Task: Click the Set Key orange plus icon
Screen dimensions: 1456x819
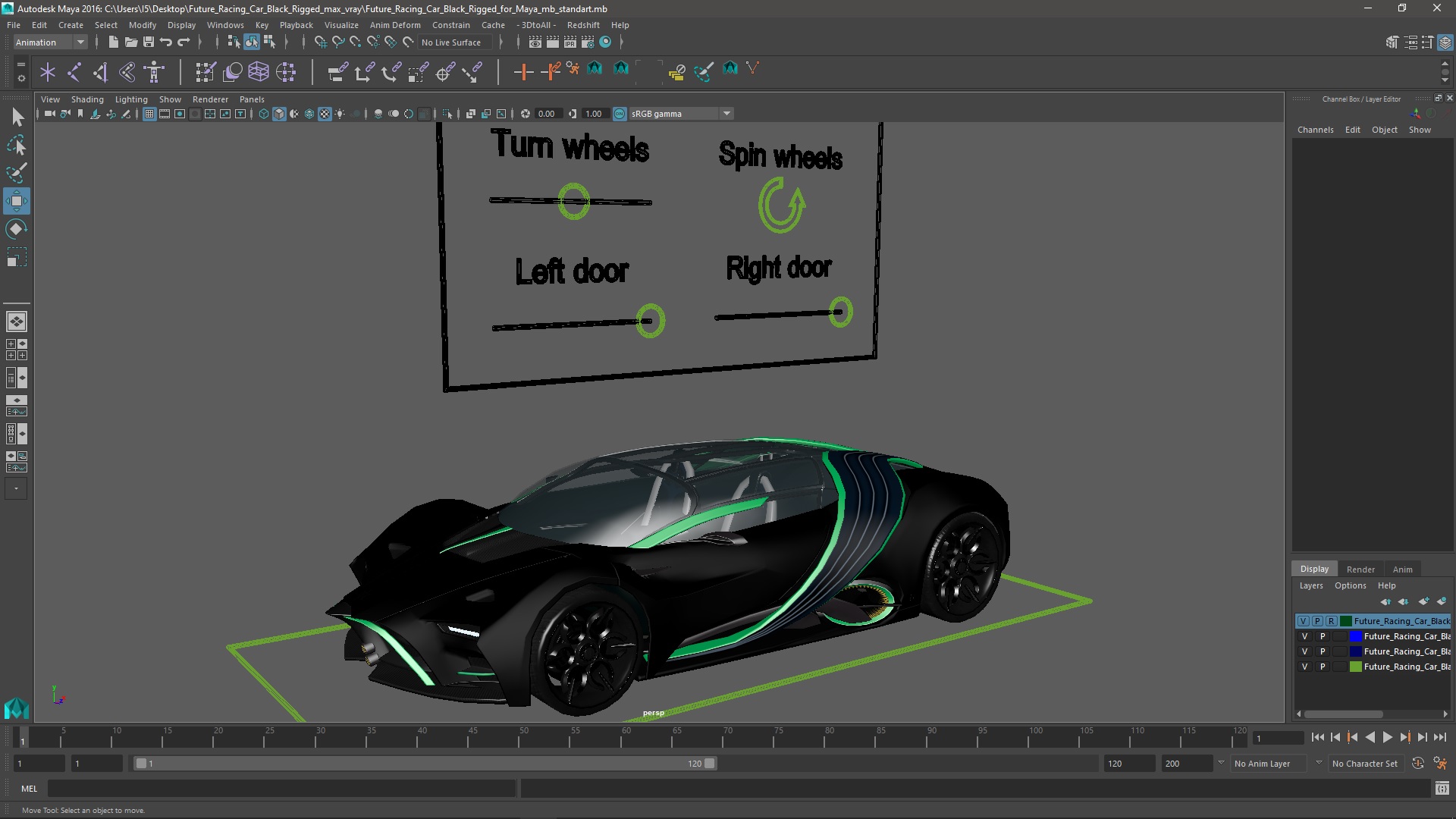Action: (523, 72)
